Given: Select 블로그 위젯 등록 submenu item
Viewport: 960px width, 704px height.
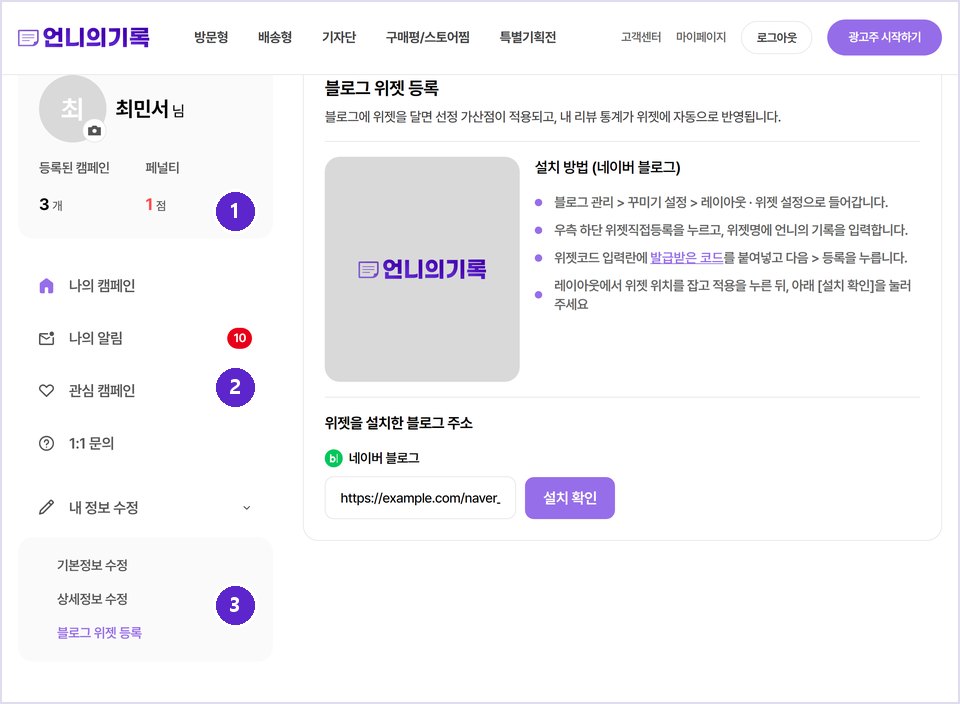Looking at the screenshot, I should (x=99, y=632).
